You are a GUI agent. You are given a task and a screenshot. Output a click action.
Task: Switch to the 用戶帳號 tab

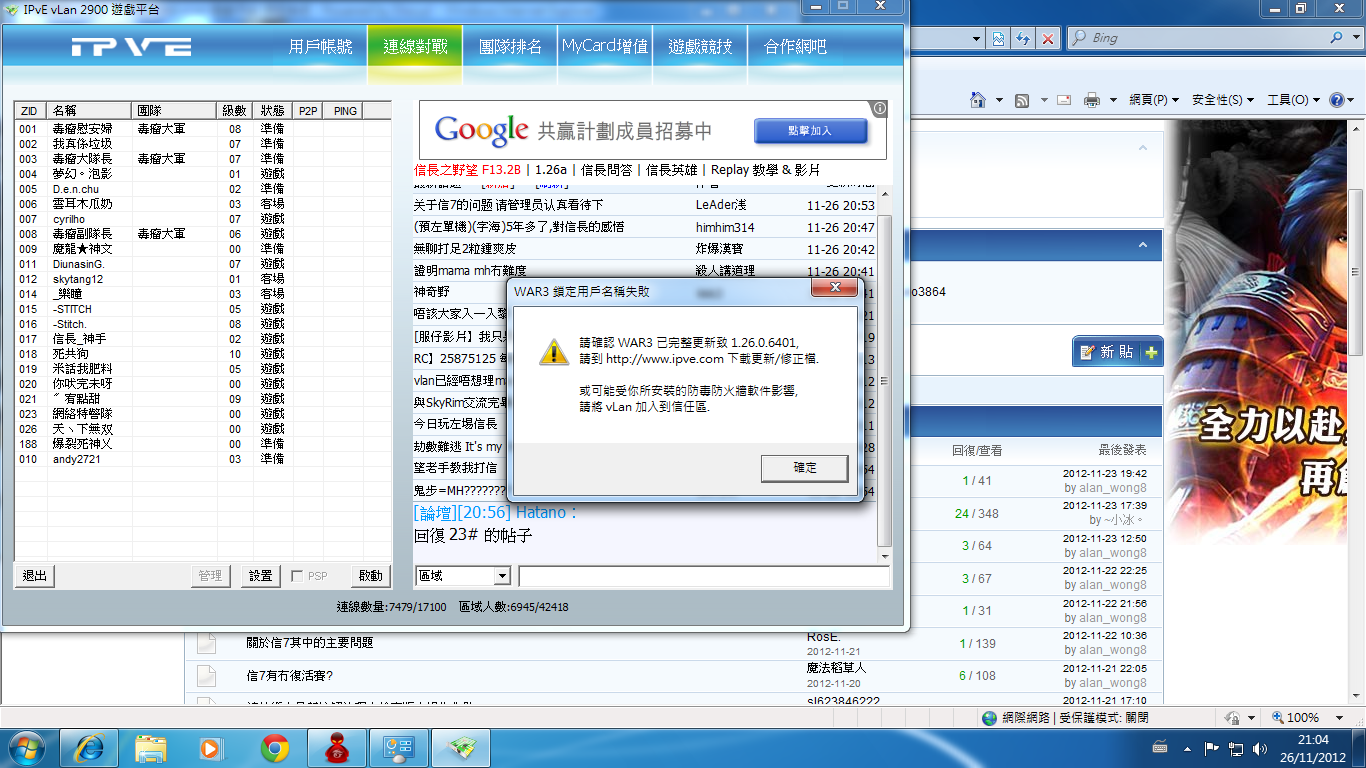320,47
